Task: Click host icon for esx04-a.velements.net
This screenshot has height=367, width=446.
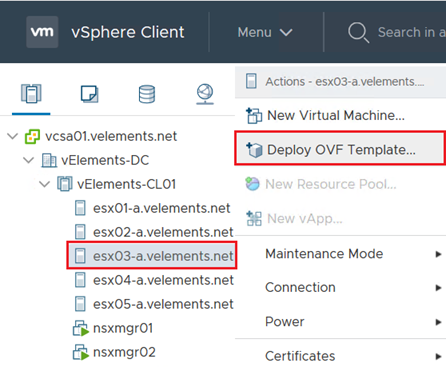Action: pos(80,280)
